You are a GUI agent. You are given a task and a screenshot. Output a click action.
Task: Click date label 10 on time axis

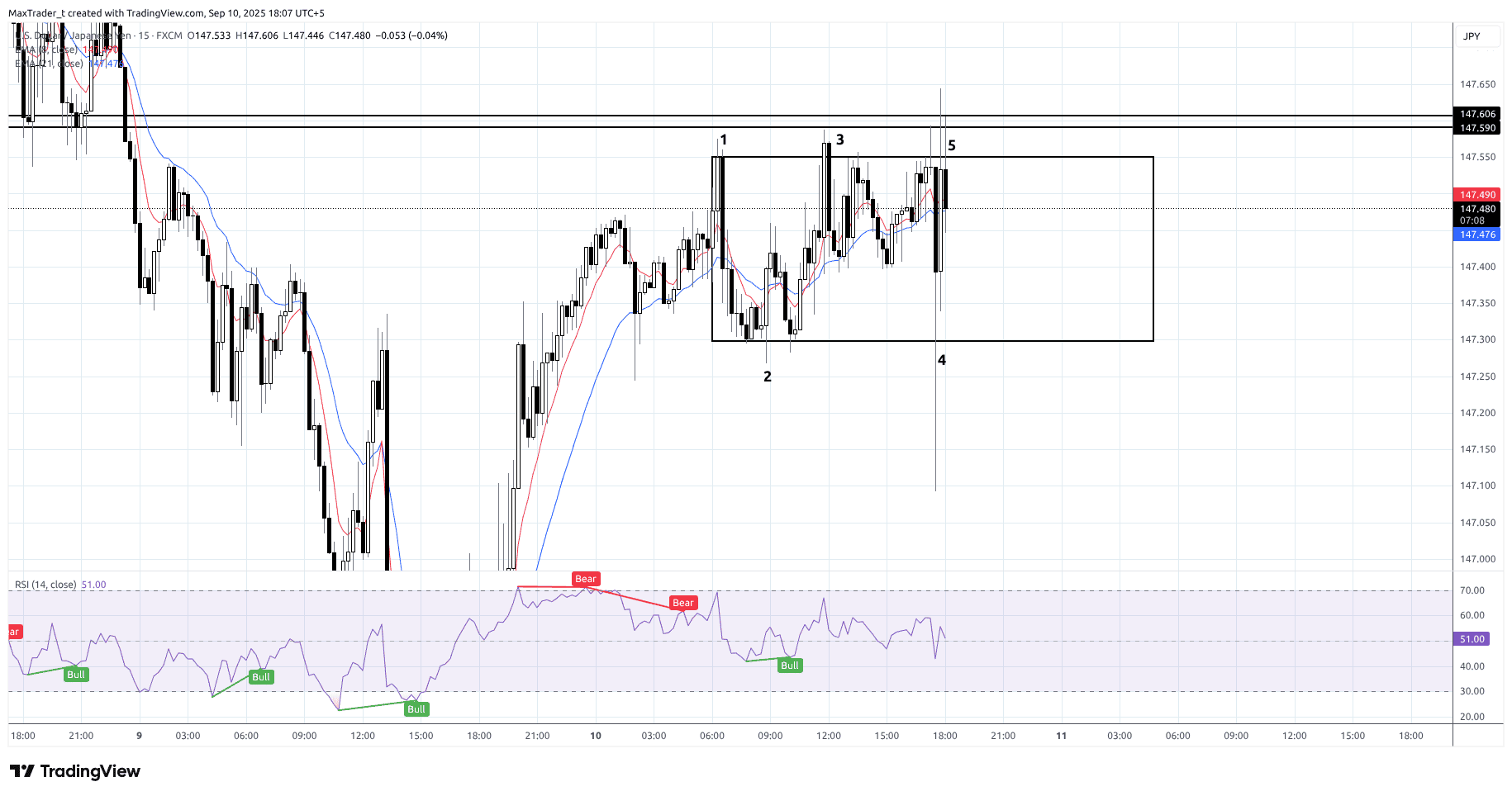click(x=596, y=736)
